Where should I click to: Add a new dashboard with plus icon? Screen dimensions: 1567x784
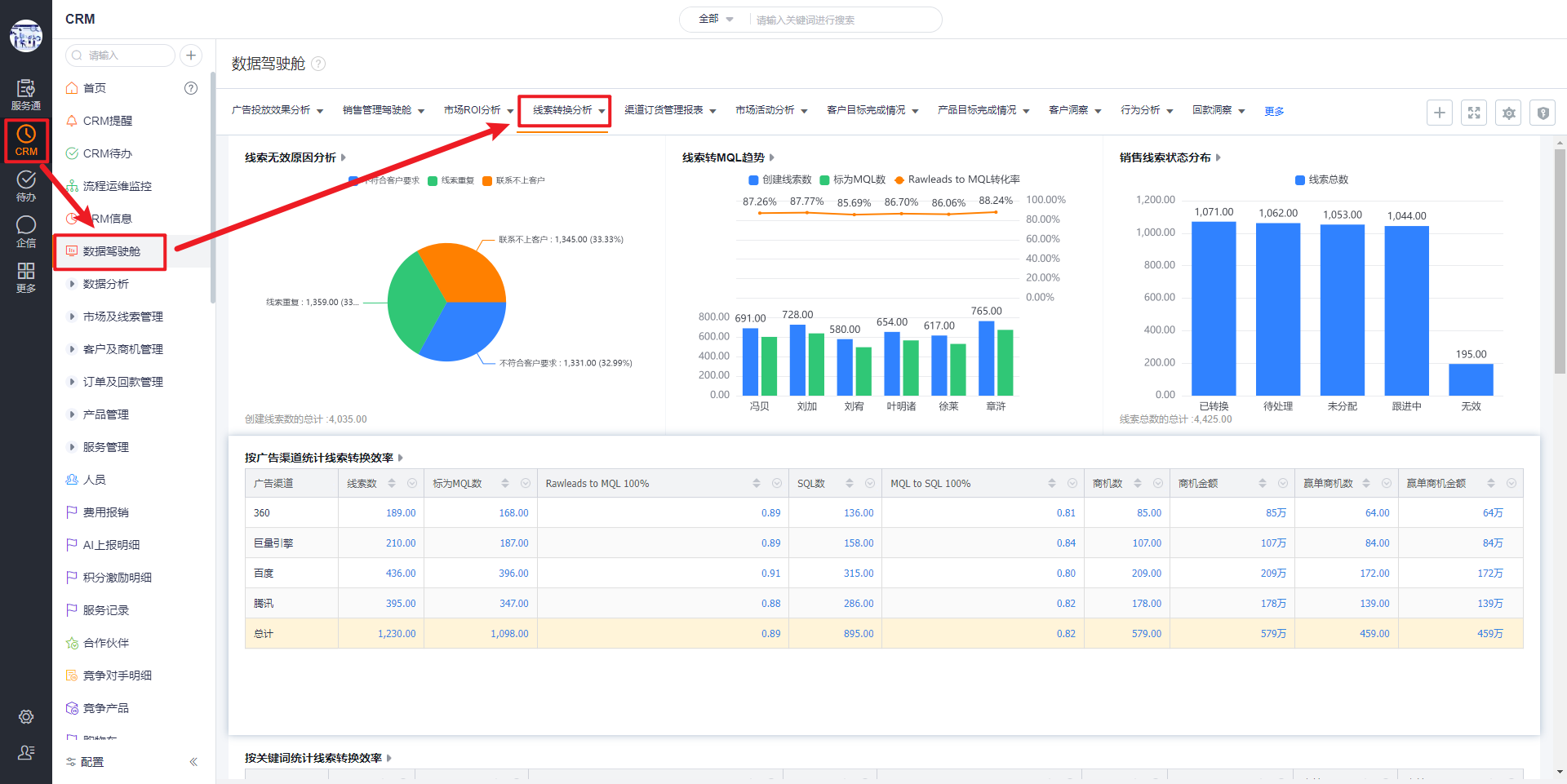[1440, 113]
